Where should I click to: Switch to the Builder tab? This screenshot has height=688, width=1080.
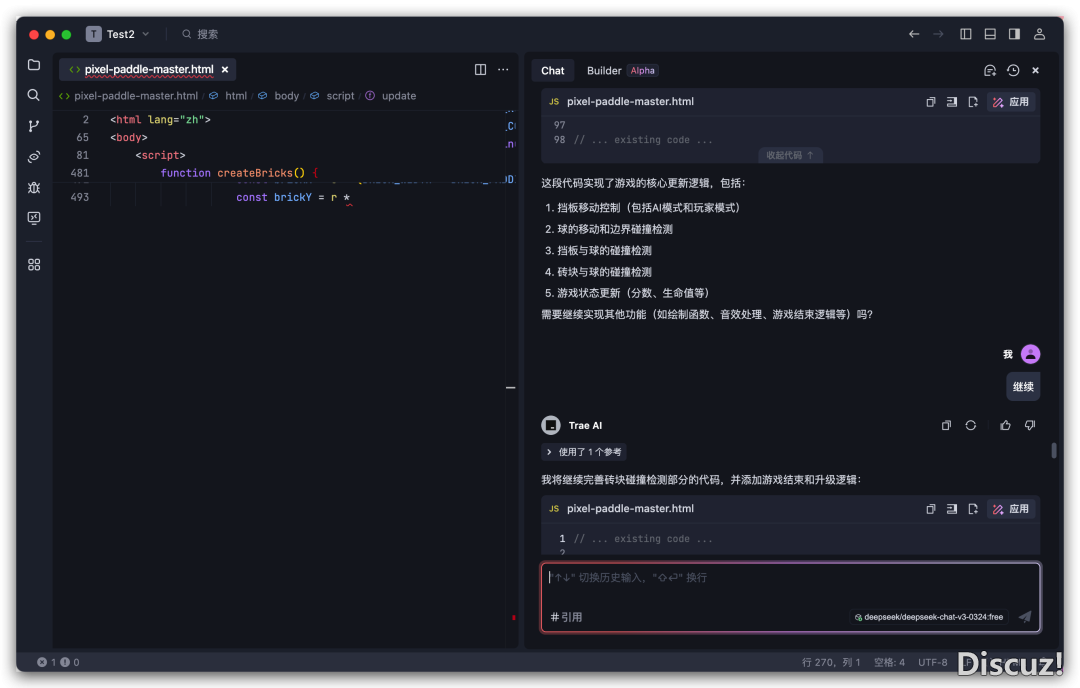coord(622,70)
